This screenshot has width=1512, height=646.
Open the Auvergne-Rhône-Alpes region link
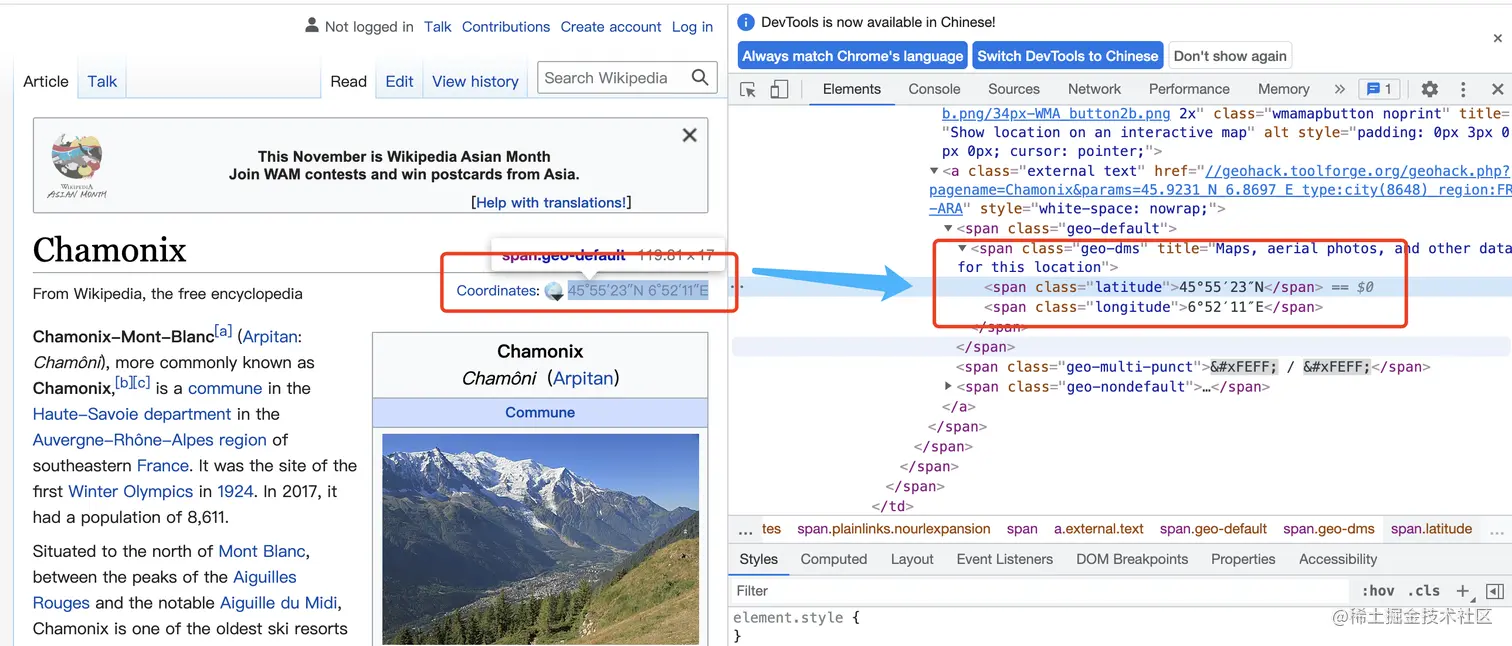pos(150,440)
